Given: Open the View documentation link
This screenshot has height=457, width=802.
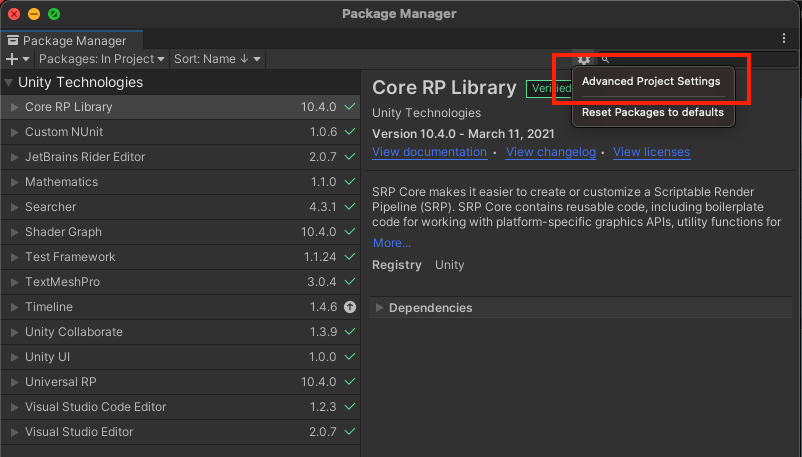Looking at the screenshot, I should click(x=429, y=152).
